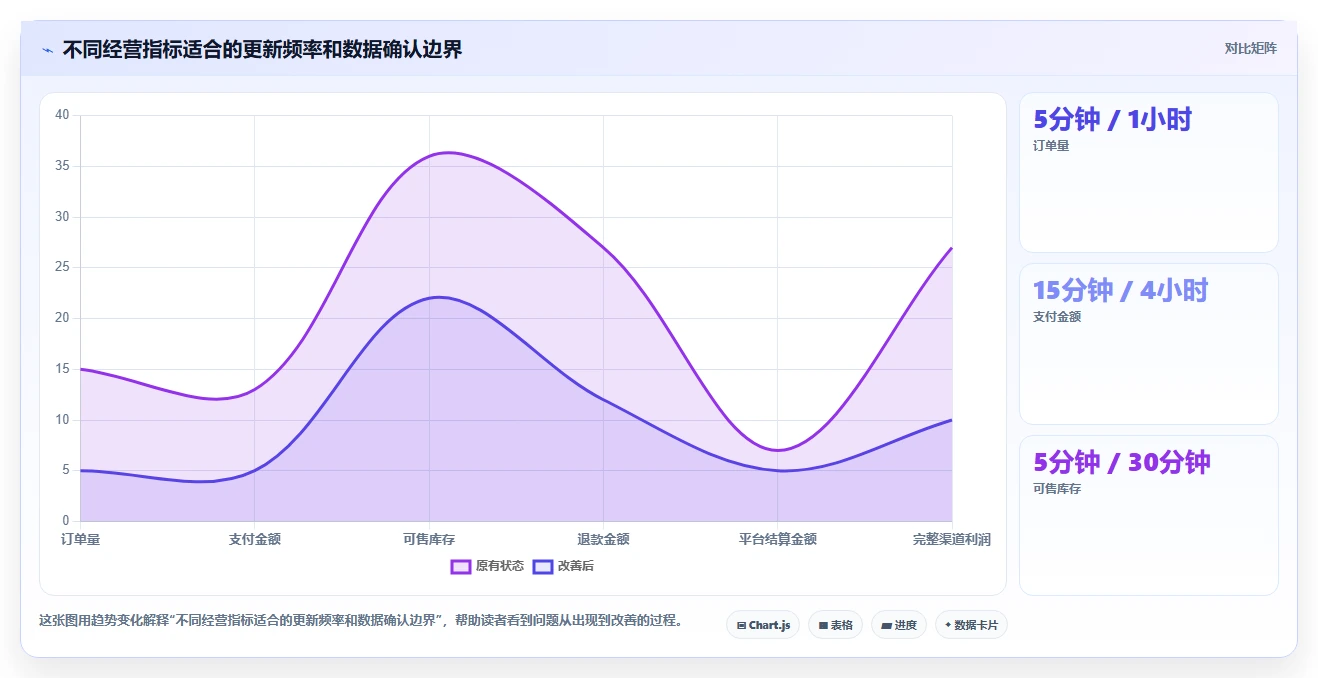The image size is (1318, 678).
Task: Click the 平台结算金额 x-axis label
Action: pos(777,539)
